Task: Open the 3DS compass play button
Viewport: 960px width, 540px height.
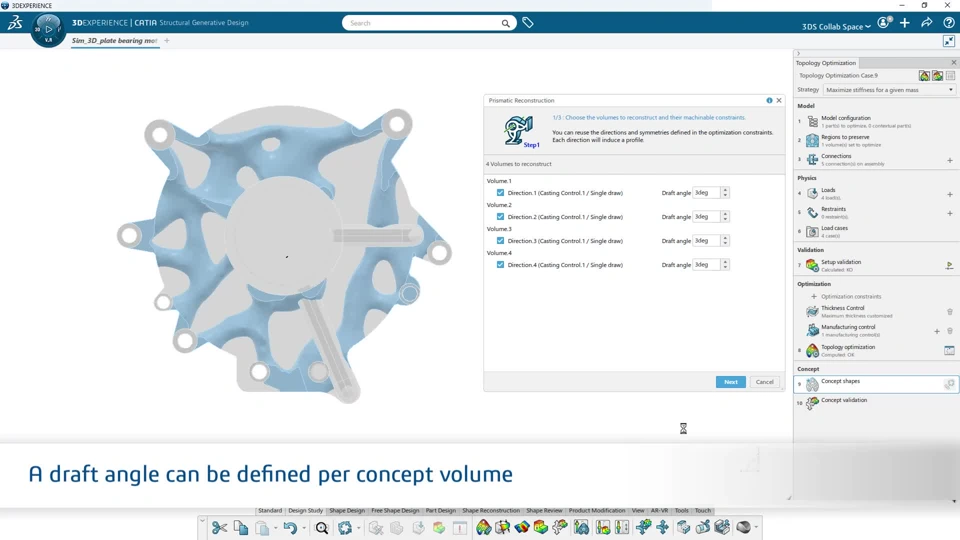Action: [48, 29]
